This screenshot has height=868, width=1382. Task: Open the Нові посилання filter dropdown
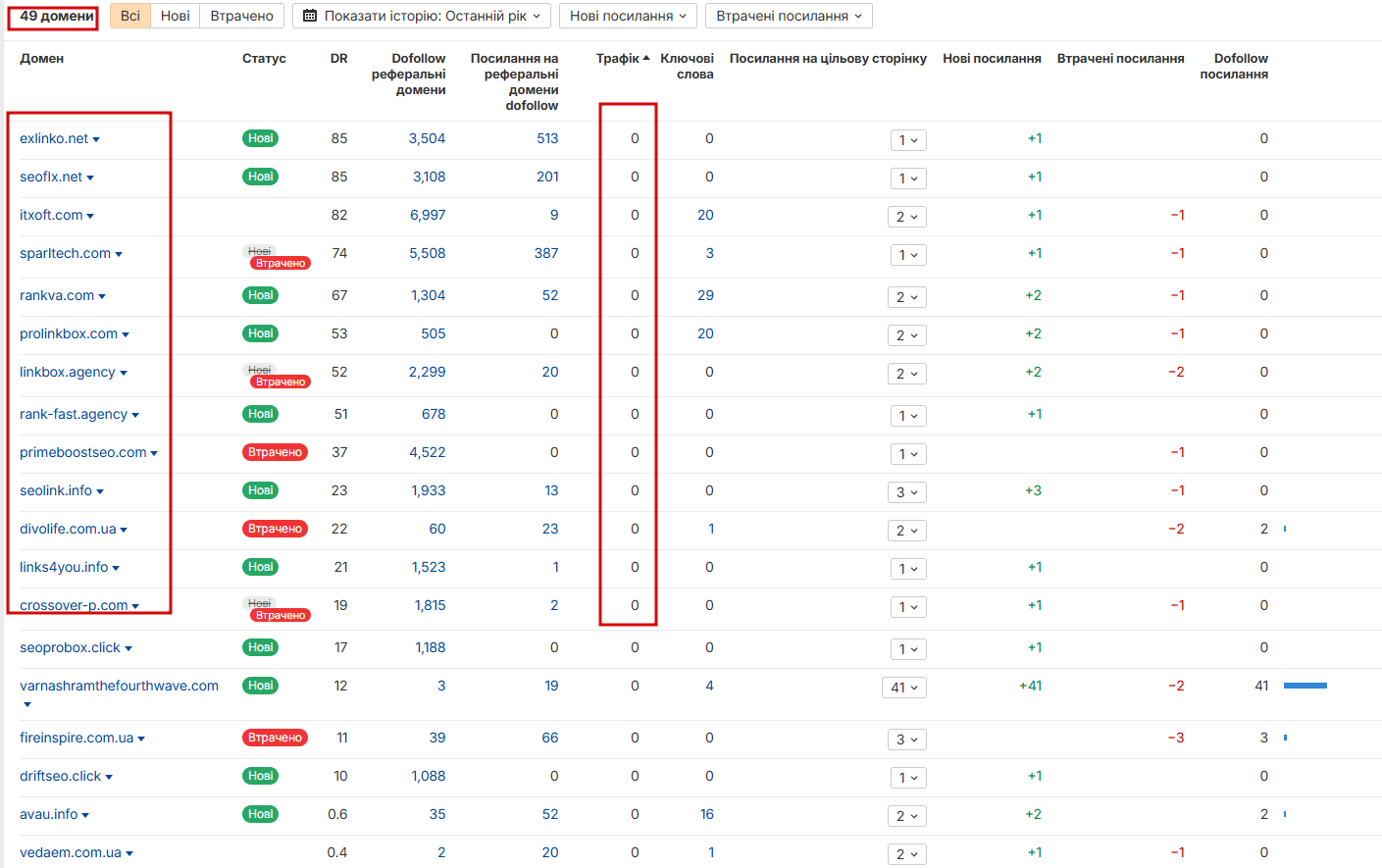tap(628, 16)
